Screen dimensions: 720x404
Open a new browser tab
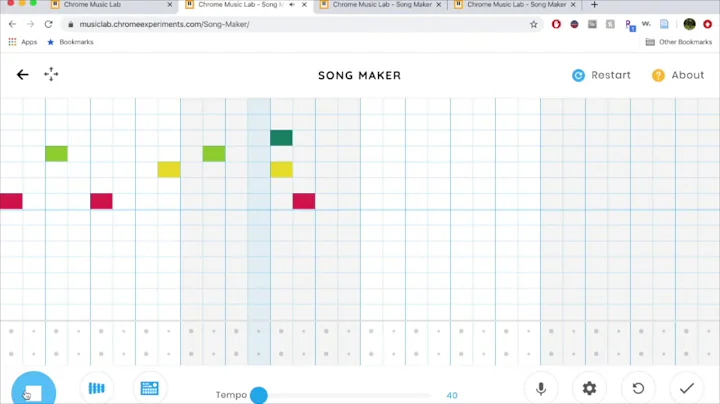594,5
